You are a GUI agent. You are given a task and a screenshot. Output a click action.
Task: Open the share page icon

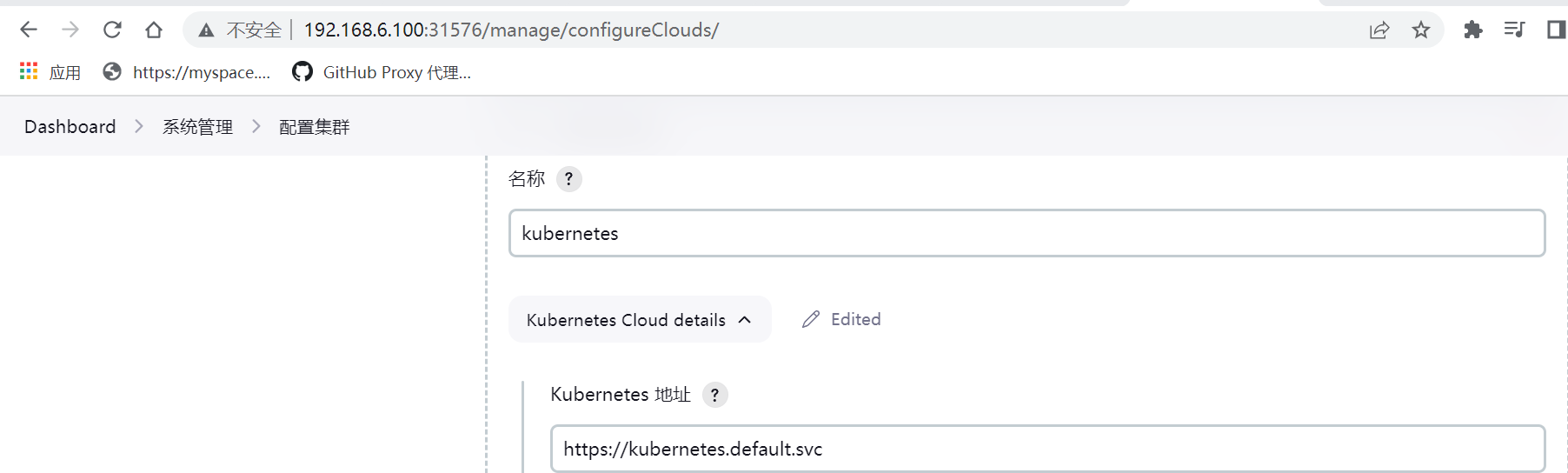(x=1379, y=30)
